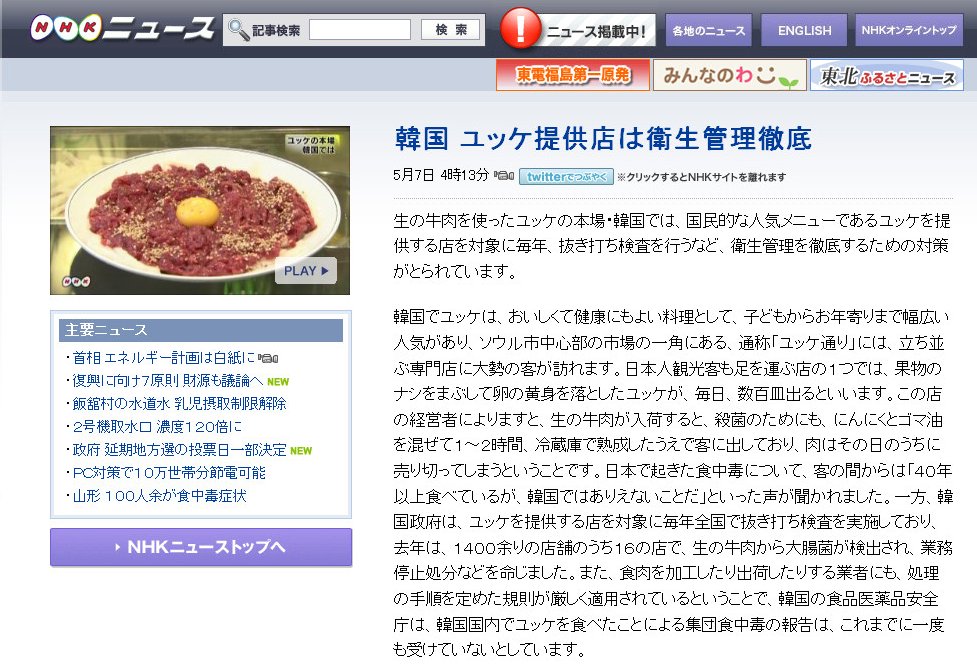The width and height of the screenshot is (977, 670).
Task: Click the NHK News logo
Action: (x=122, y=28)
